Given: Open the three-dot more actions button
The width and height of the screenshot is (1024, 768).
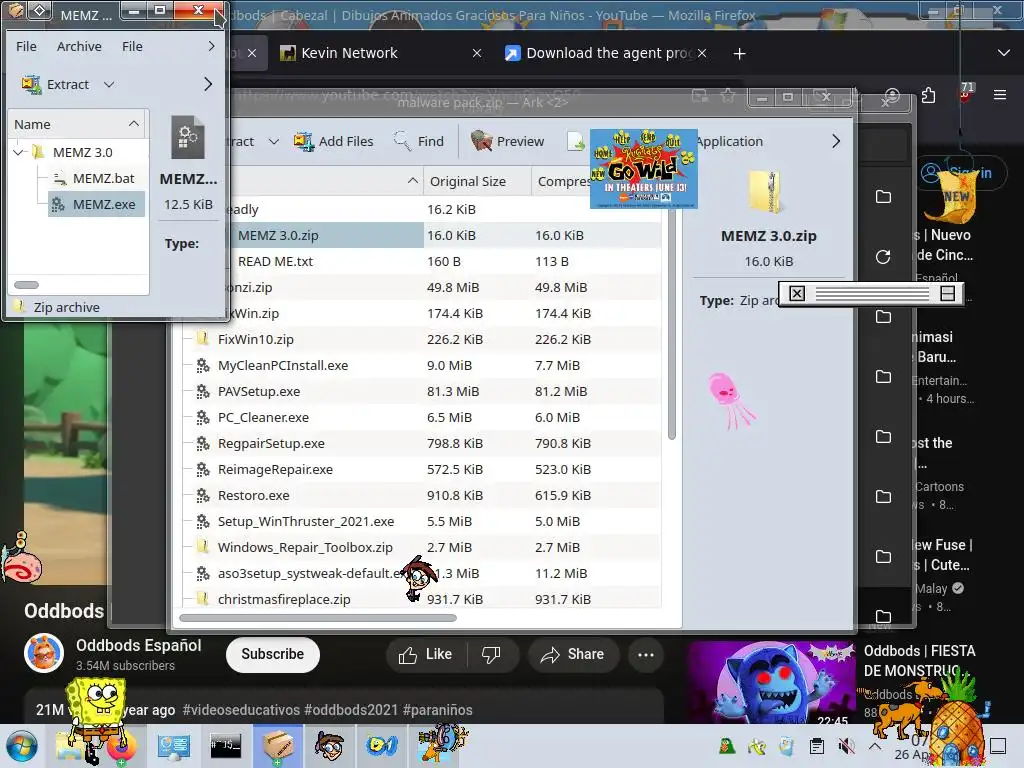Looking at the screenshot, I should (645, 654).
